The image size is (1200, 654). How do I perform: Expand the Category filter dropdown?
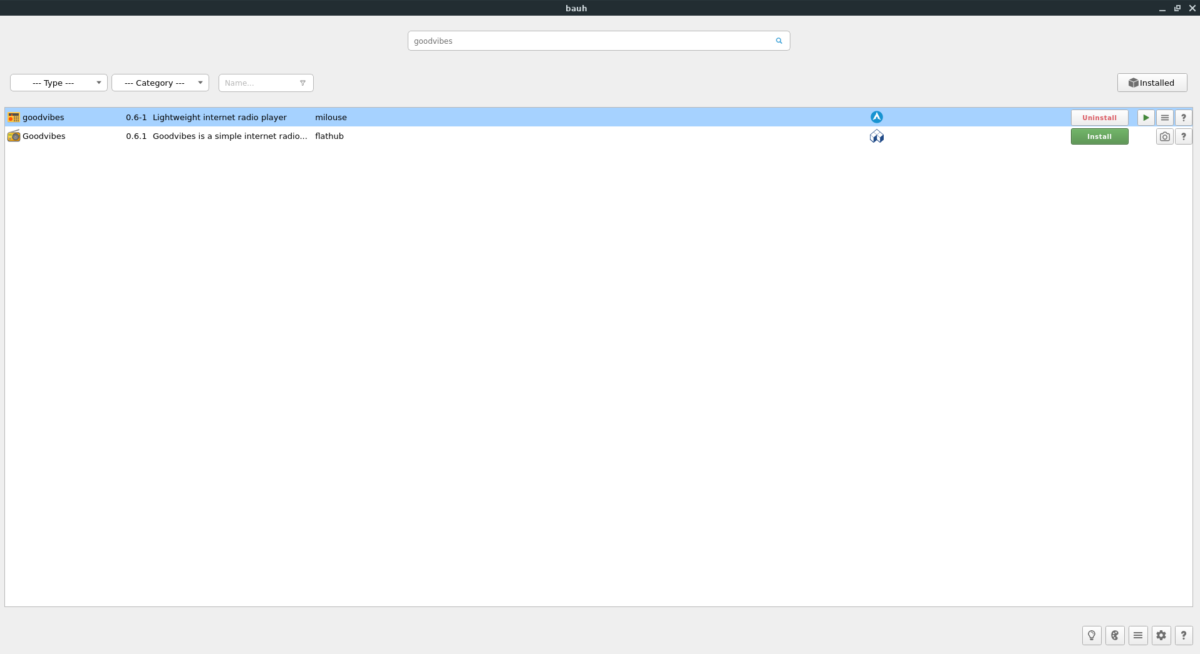160,83
